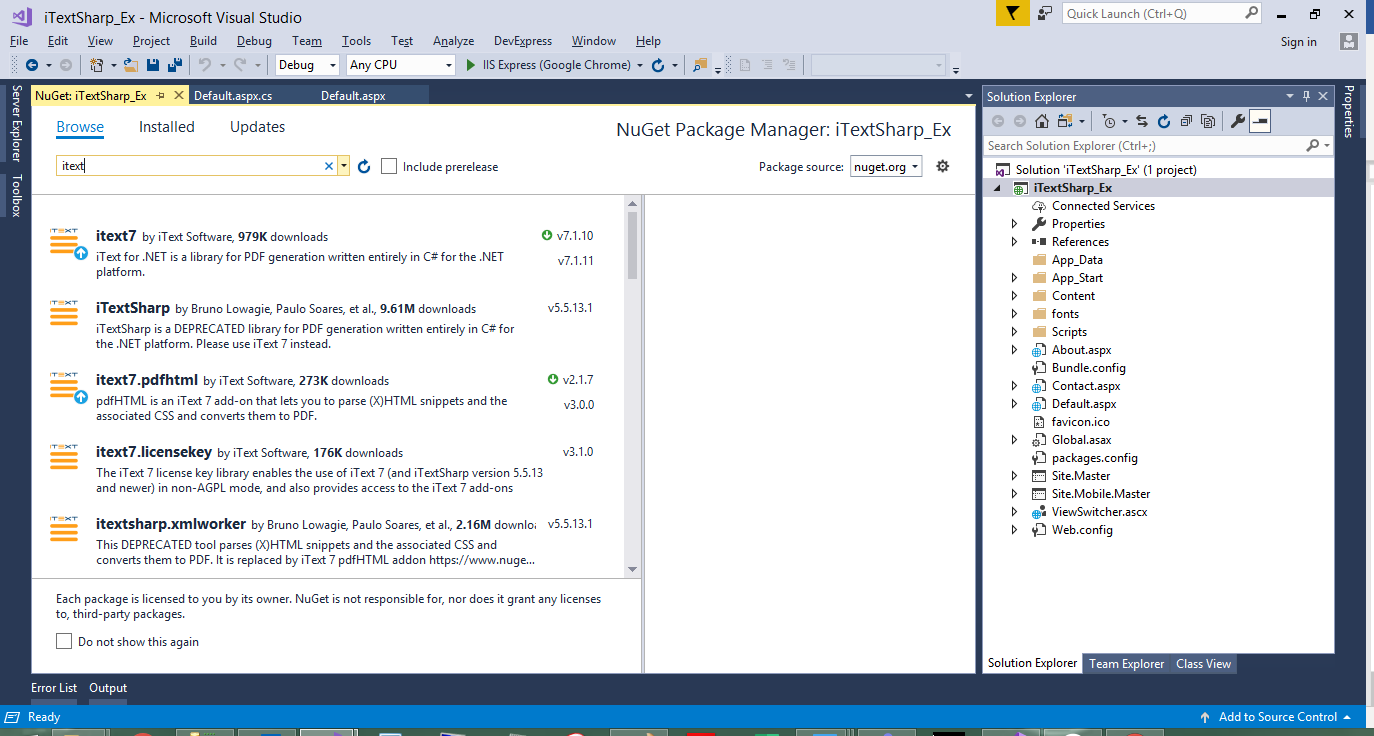Click the Quick Launch magnifier icon
This screenshot has width=1374, height=736.
tap(1251, 13)
